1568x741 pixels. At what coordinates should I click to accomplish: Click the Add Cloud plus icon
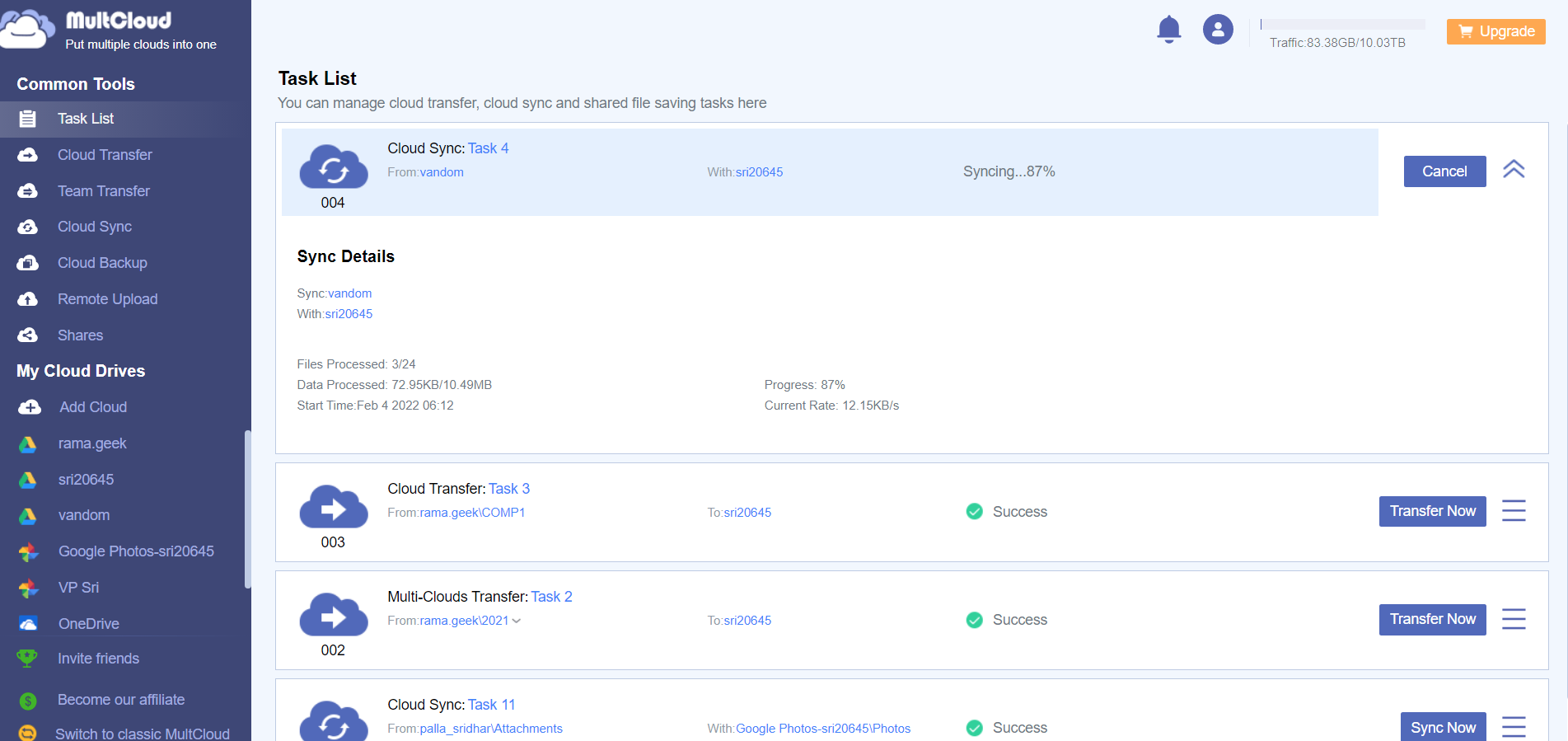(x=30, y=407)
